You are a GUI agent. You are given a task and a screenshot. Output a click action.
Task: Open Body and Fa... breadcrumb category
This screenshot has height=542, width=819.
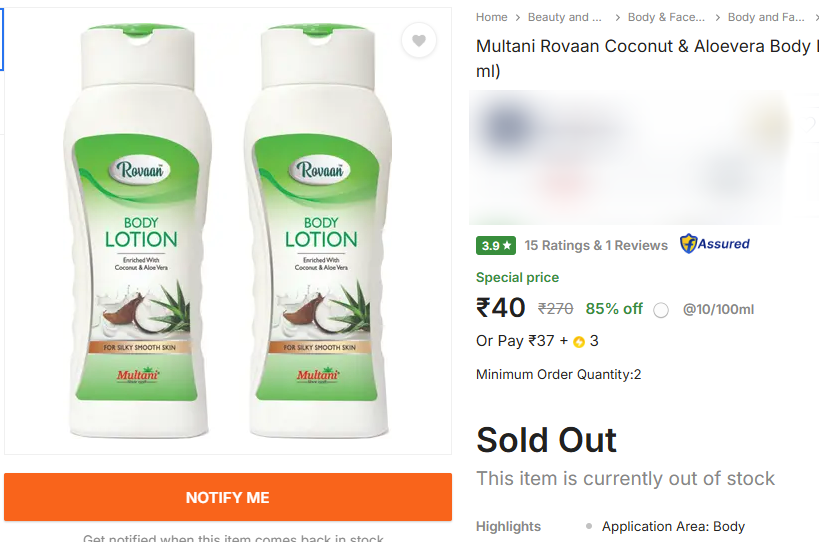tap(766, 17)
